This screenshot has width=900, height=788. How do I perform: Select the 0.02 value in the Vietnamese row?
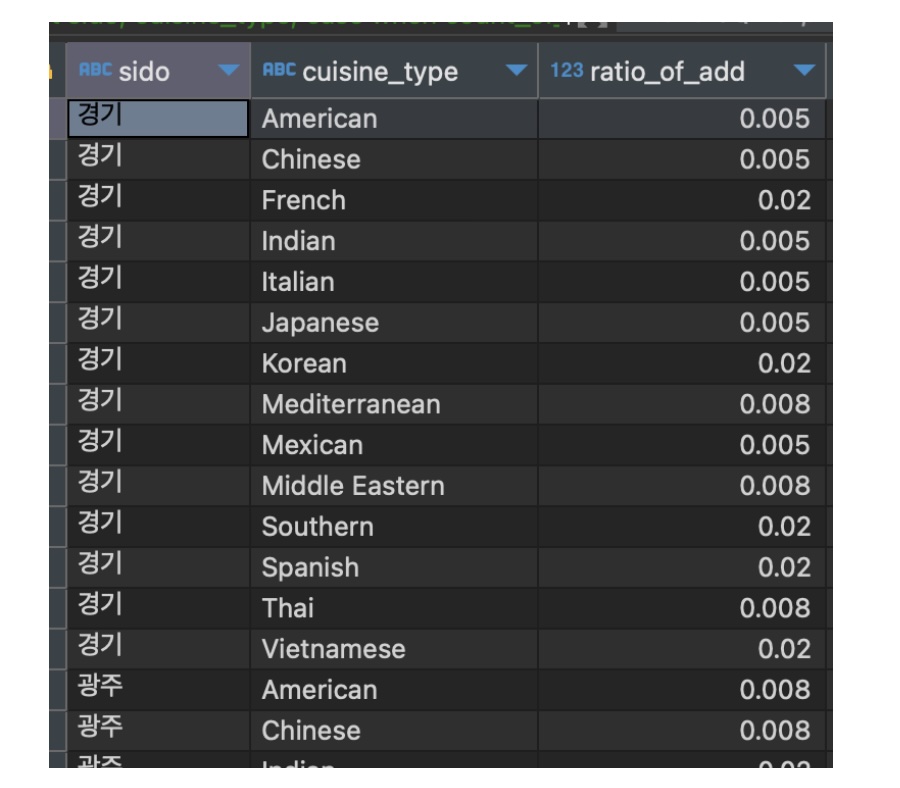coord(682,649)
